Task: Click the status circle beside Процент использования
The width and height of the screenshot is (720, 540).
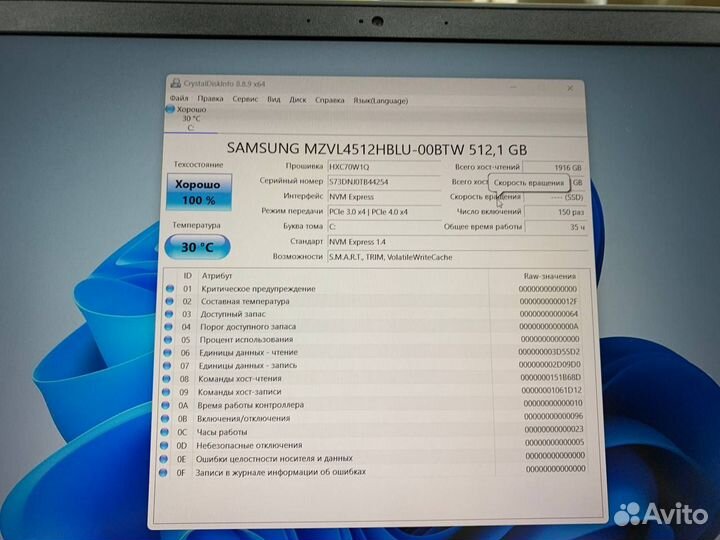Action: tap(169, 340)
